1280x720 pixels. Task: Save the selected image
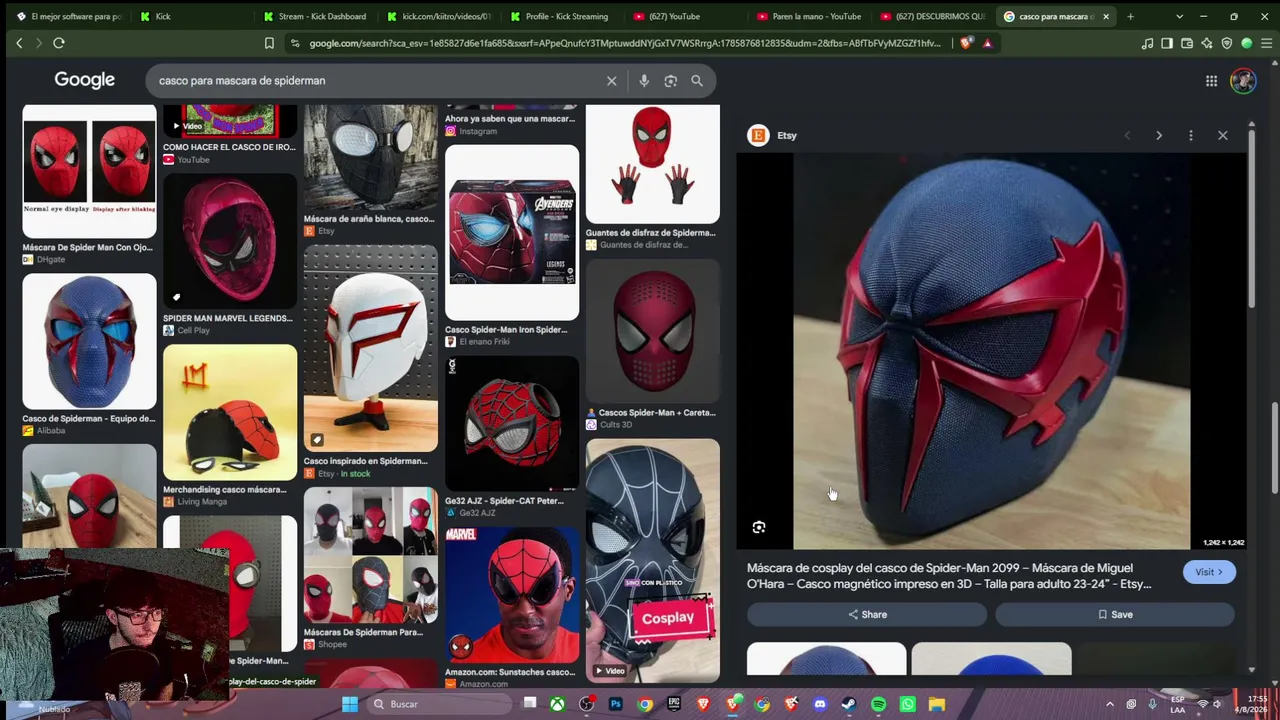click(x=1115, y=615)
